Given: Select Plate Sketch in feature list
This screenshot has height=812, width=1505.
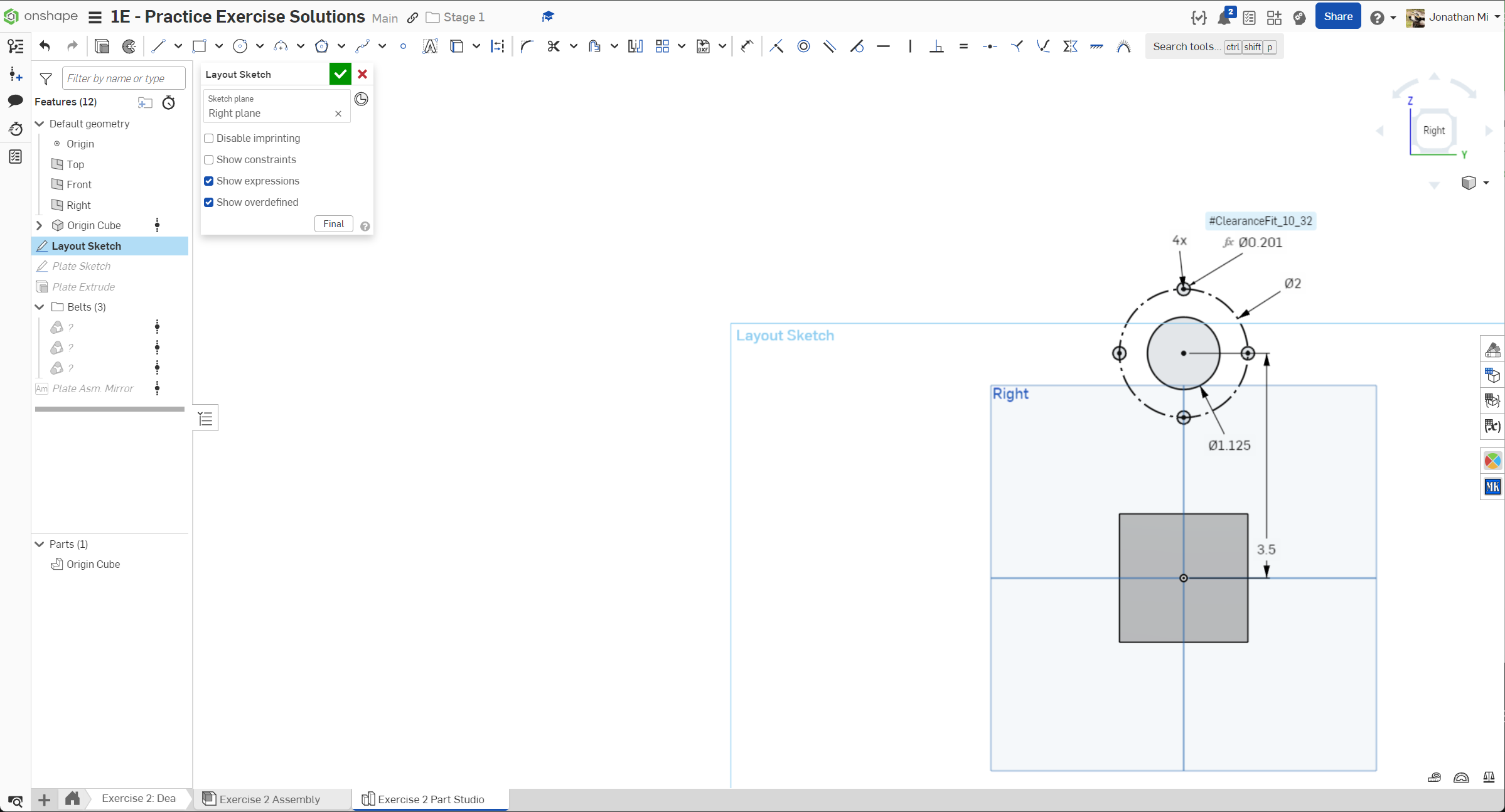Looking at the screenshot, I should [x=82, y=266].
